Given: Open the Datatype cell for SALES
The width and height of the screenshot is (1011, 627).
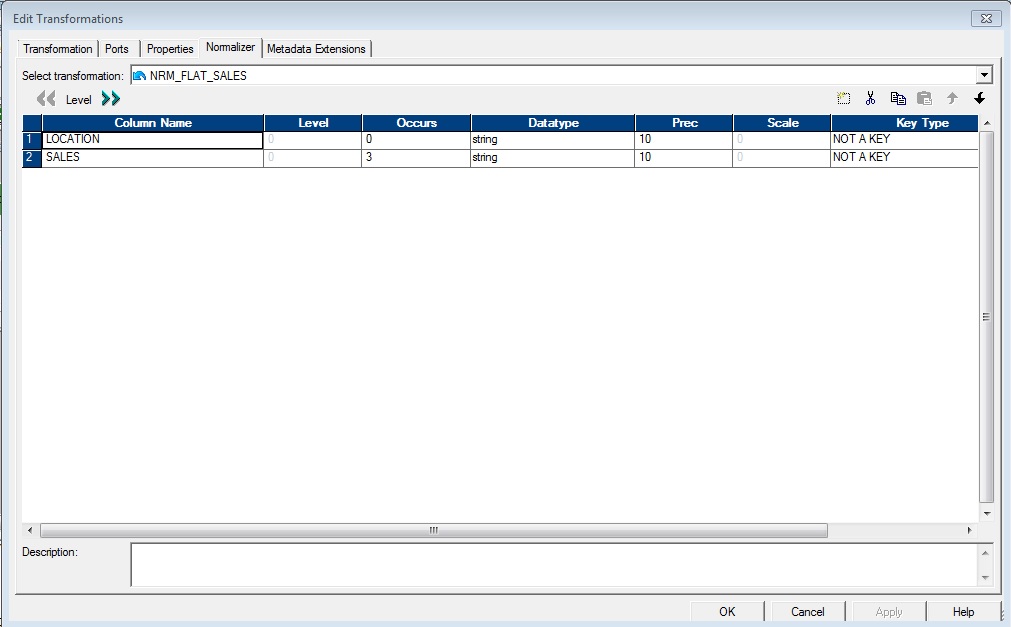Looking at the screenshot, I should tap(552, 157).
